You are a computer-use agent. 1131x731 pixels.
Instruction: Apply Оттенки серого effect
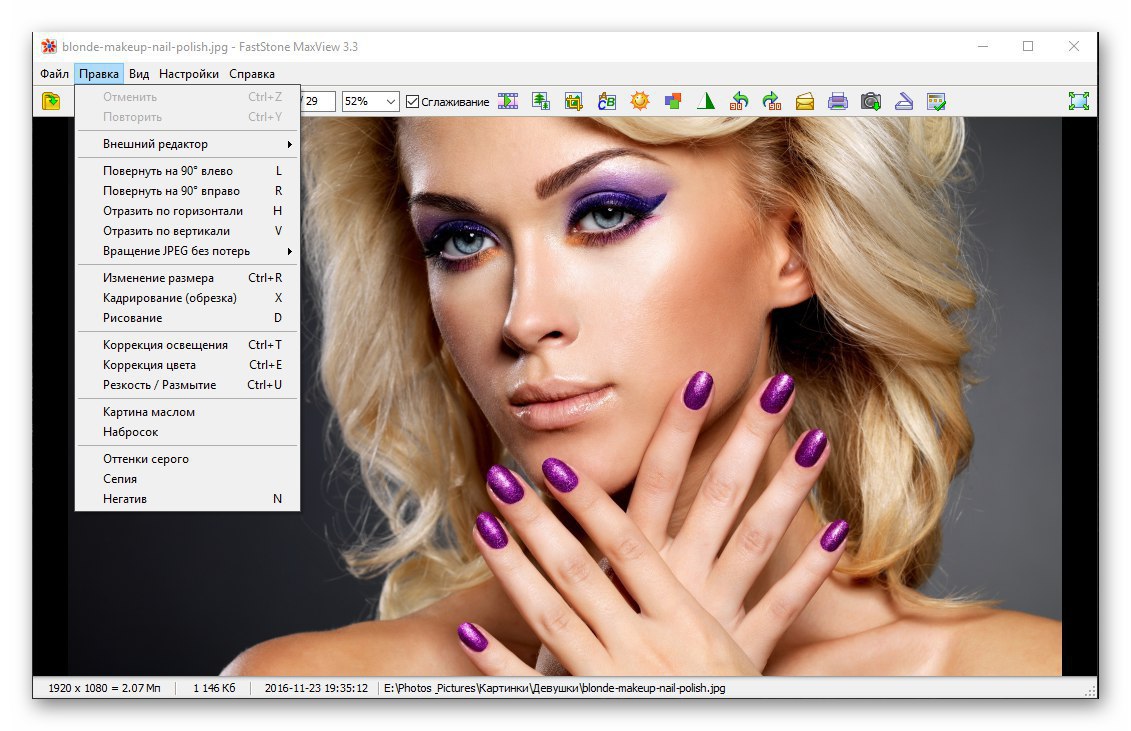[x=188, y=459]
